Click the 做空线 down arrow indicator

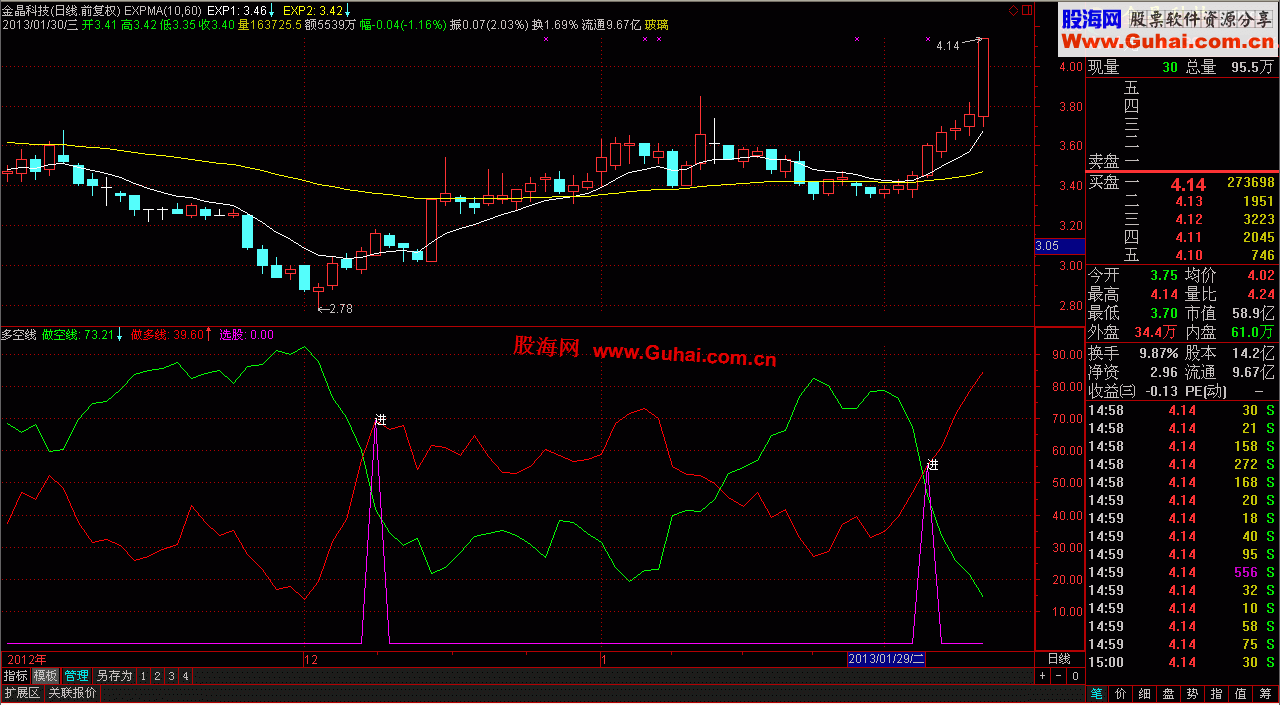coord(120,335)
